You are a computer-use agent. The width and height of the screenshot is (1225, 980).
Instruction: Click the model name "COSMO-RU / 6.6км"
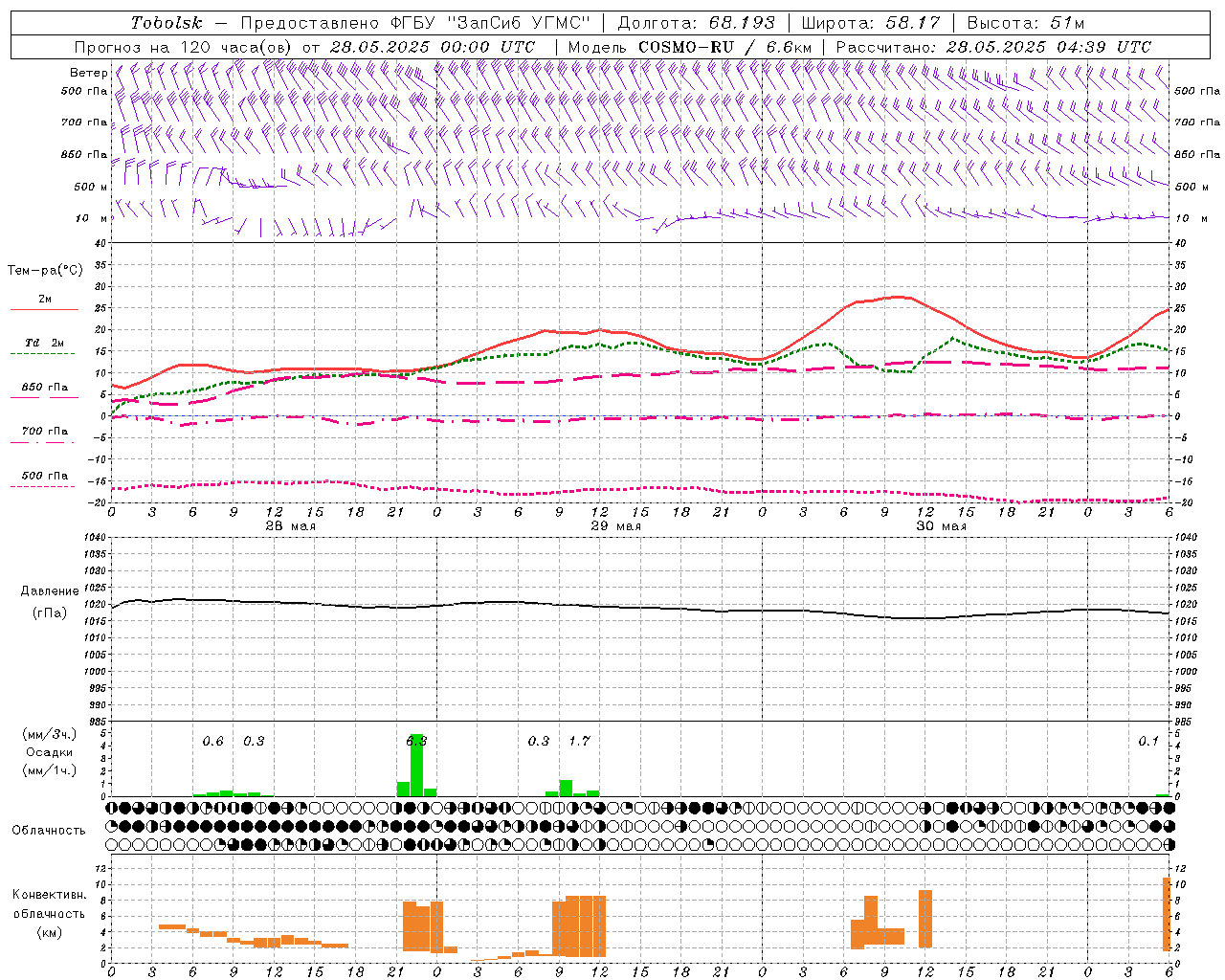click(x=725, y=47)
